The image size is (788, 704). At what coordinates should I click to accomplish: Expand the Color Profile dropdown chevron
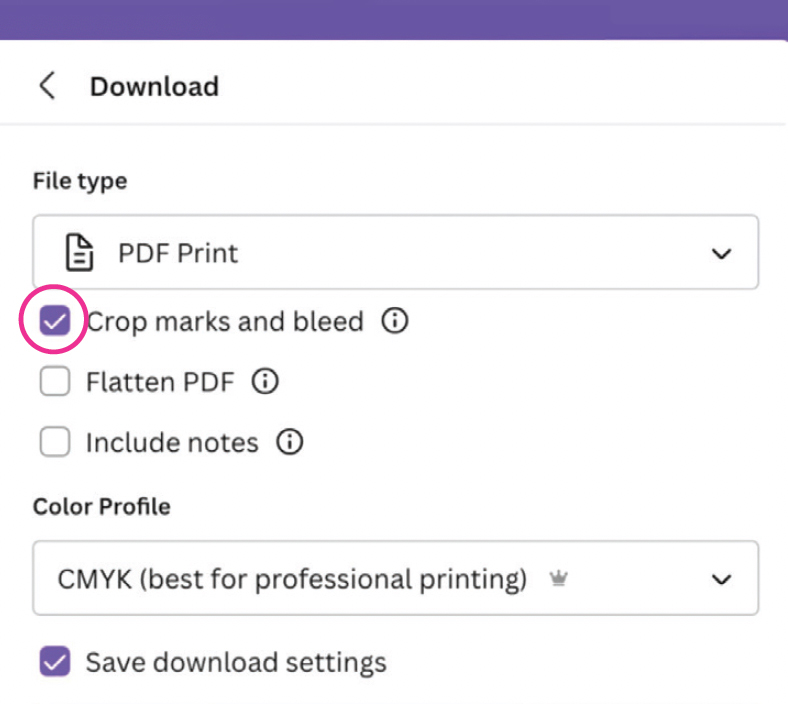tap(721, 579)
